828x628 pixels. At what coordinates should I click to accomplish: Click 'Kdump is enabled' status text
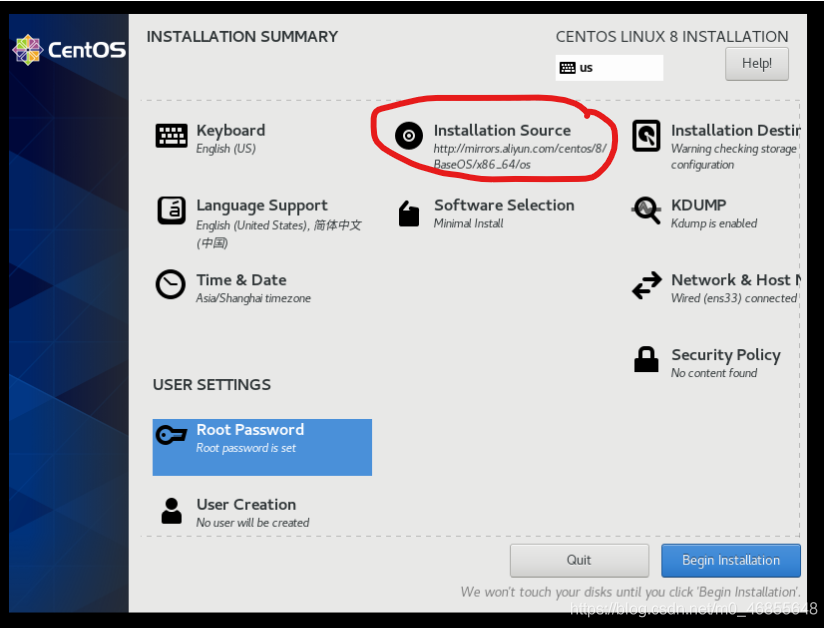[x=714, y=223]
